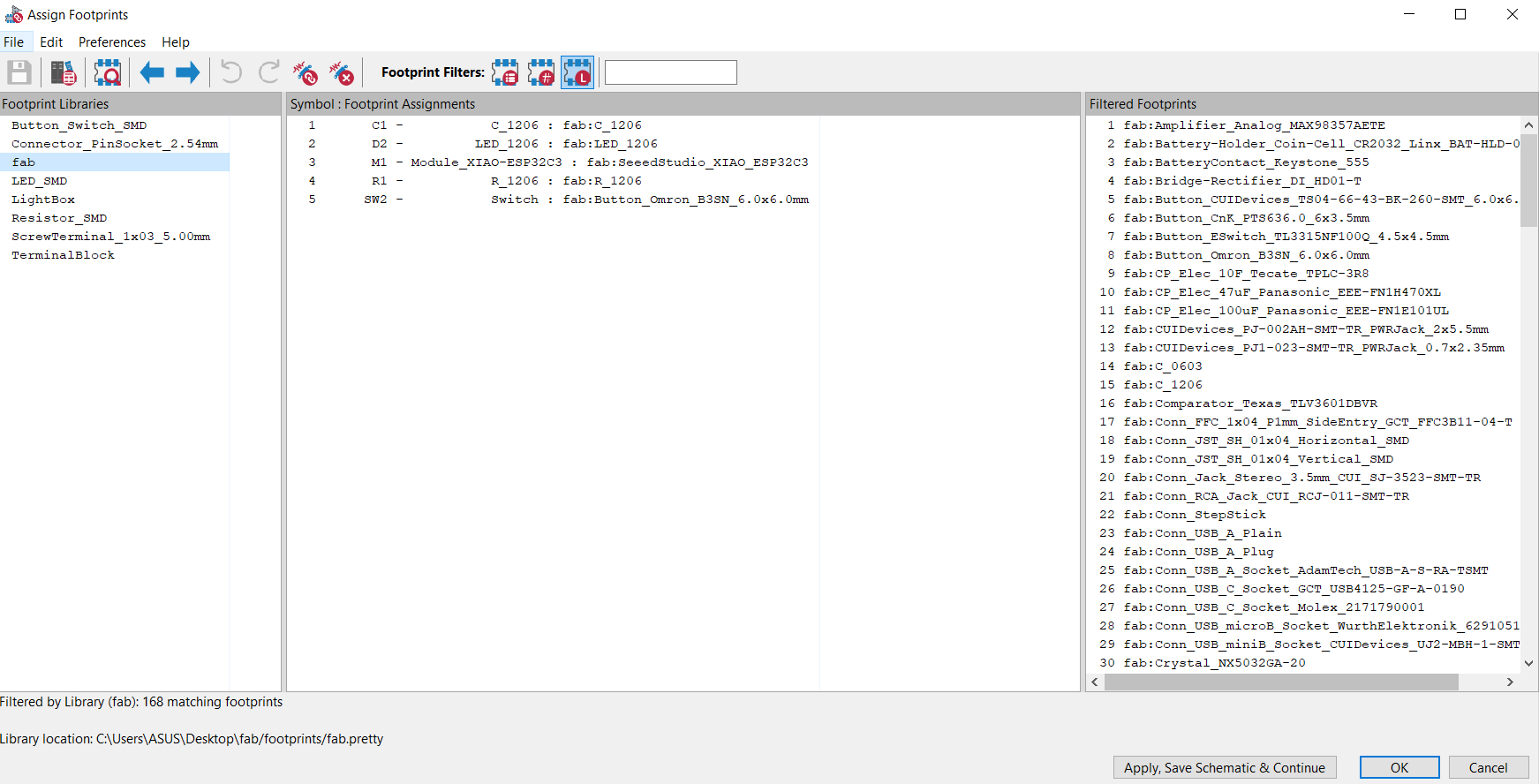Select the fab library
1539x784 pixels.
pos(115,162)
